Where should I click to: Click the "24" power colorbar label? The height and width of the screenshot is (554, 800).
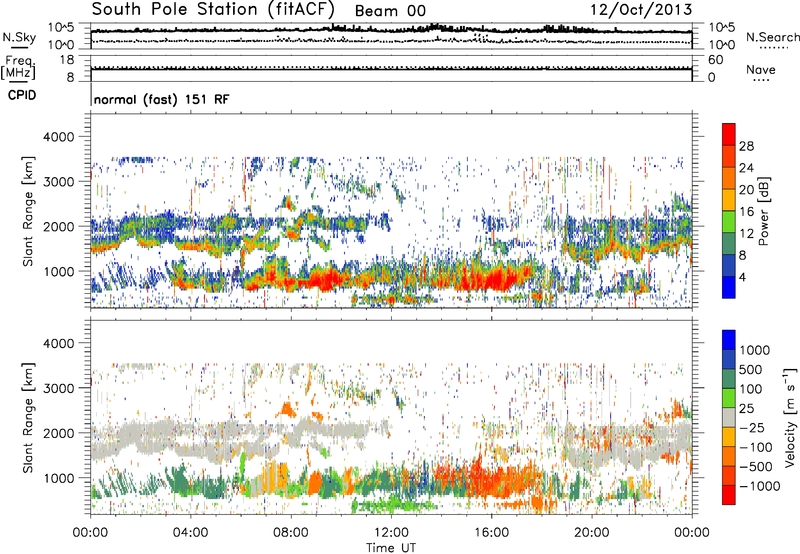click(x=746, y=168)
